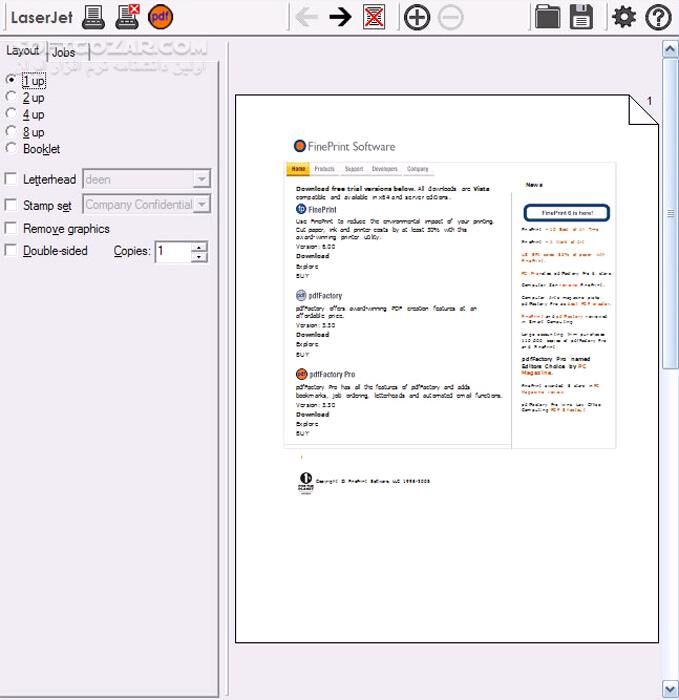The height and width of the screenshot is (700, 679).
Task: Open the Stamp set Company Confidential dropdown
Action: tap(201, 204)
